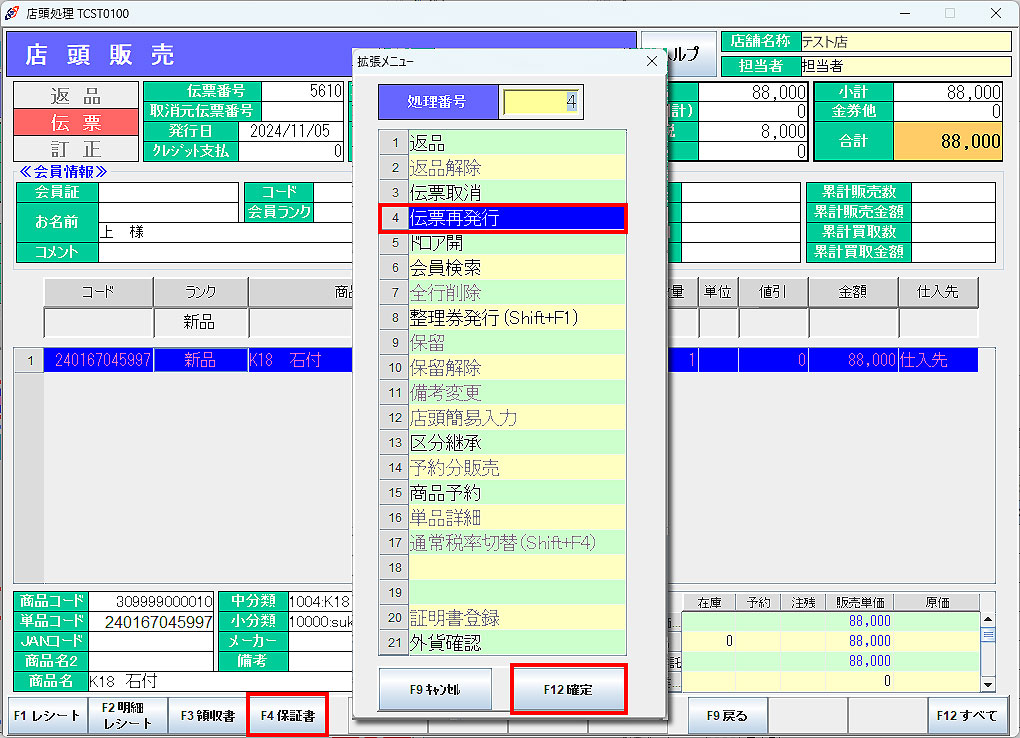Click the 処理番号 input field

541,101
